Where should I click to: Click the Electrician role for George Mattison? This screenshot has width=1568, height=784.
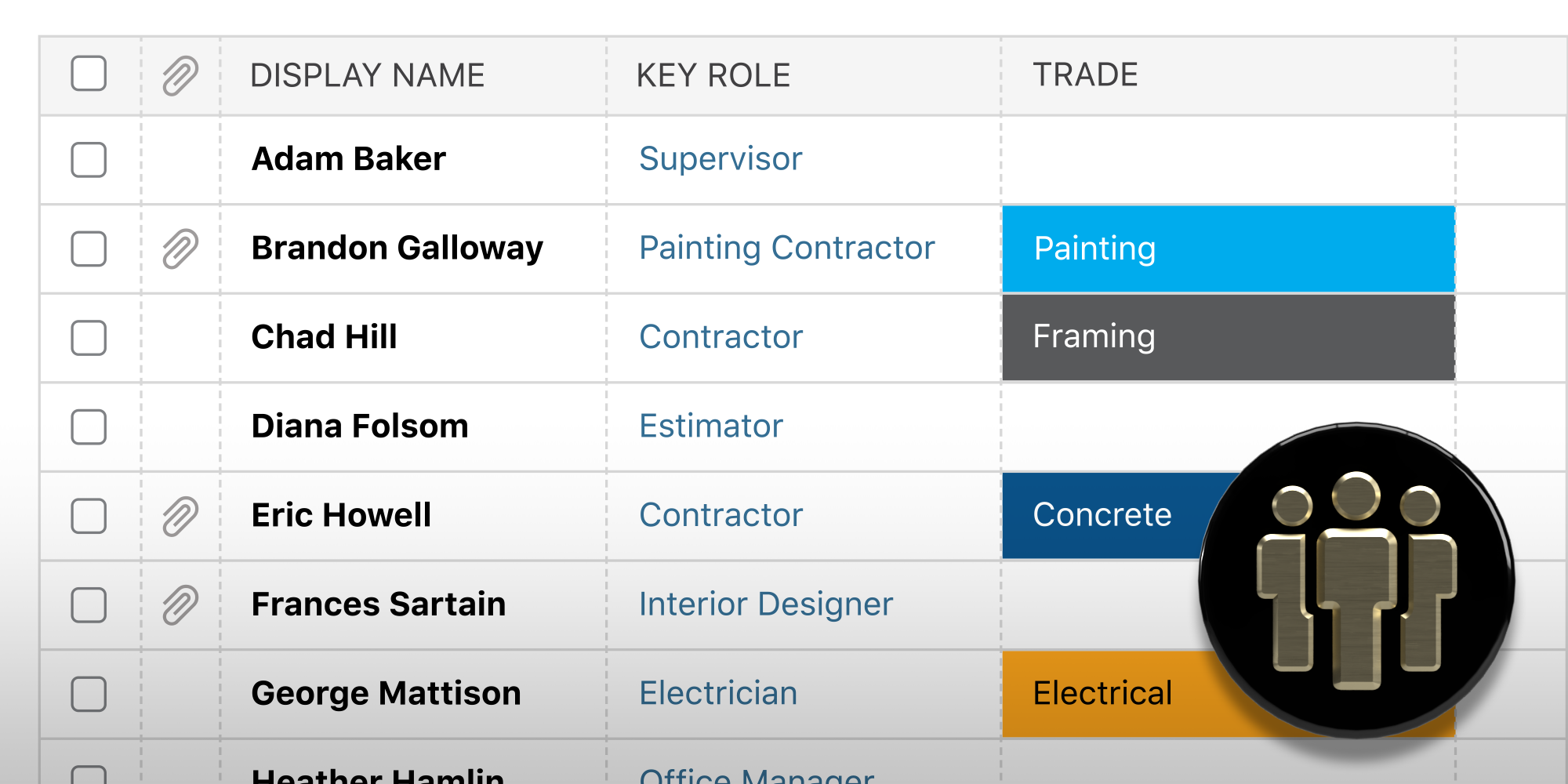(x=717, y=694)
